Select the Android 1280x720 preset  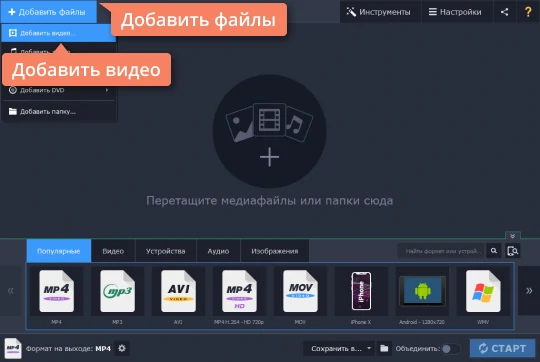pyautogui.click(x=422, y=292)
